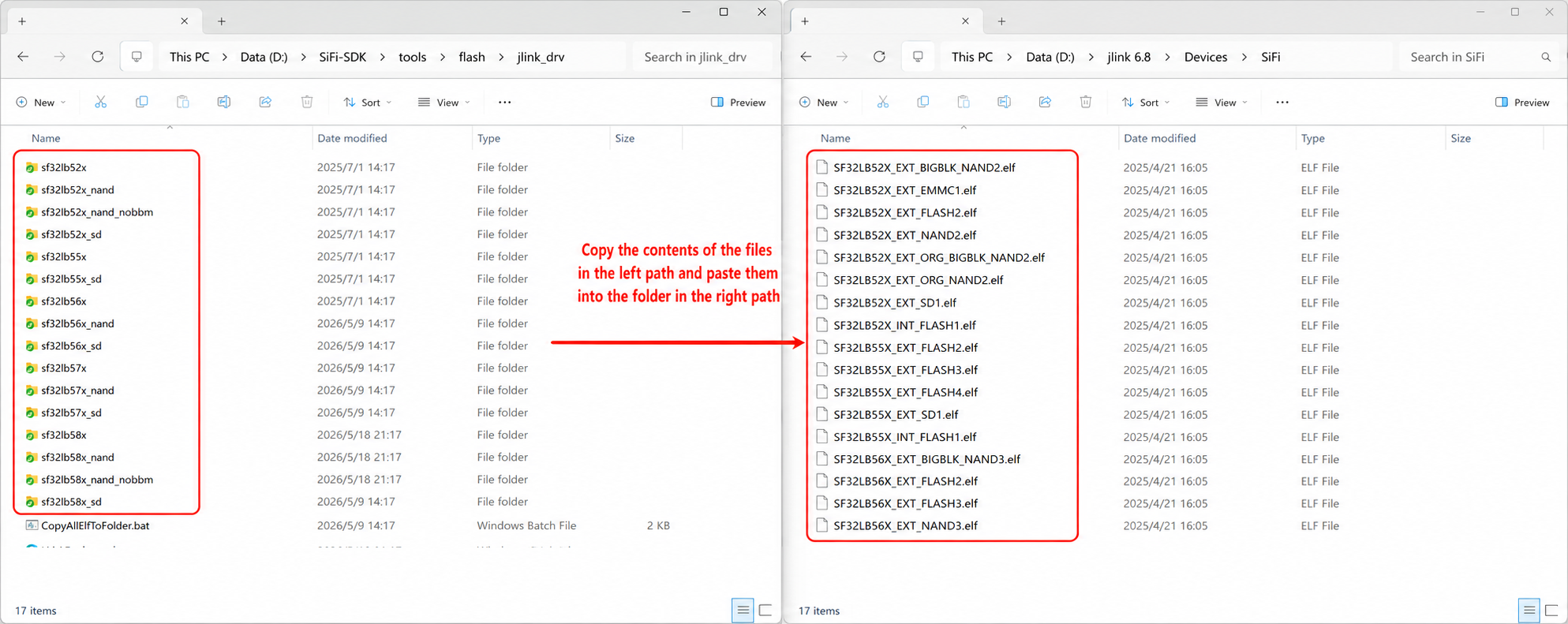The width and height of the screenshot is (1568, 624).
Task: Click Delete trash icon in SiFi window
Action: (1086, 102)
